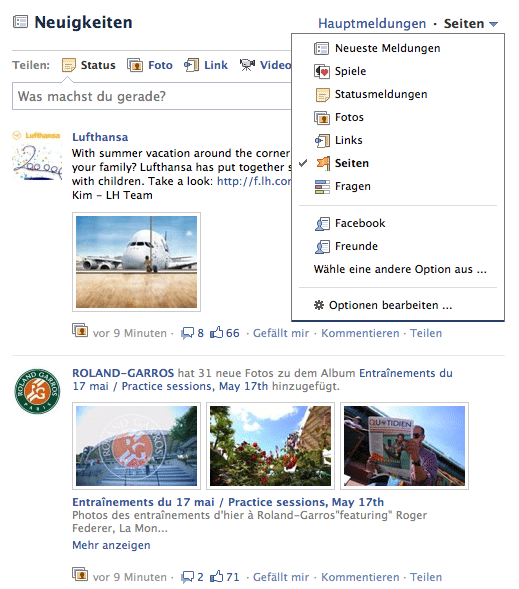Click the Fragen poll icon
Image resolution: width=519 pixels, height=589 pixels.
coord(322,187)
